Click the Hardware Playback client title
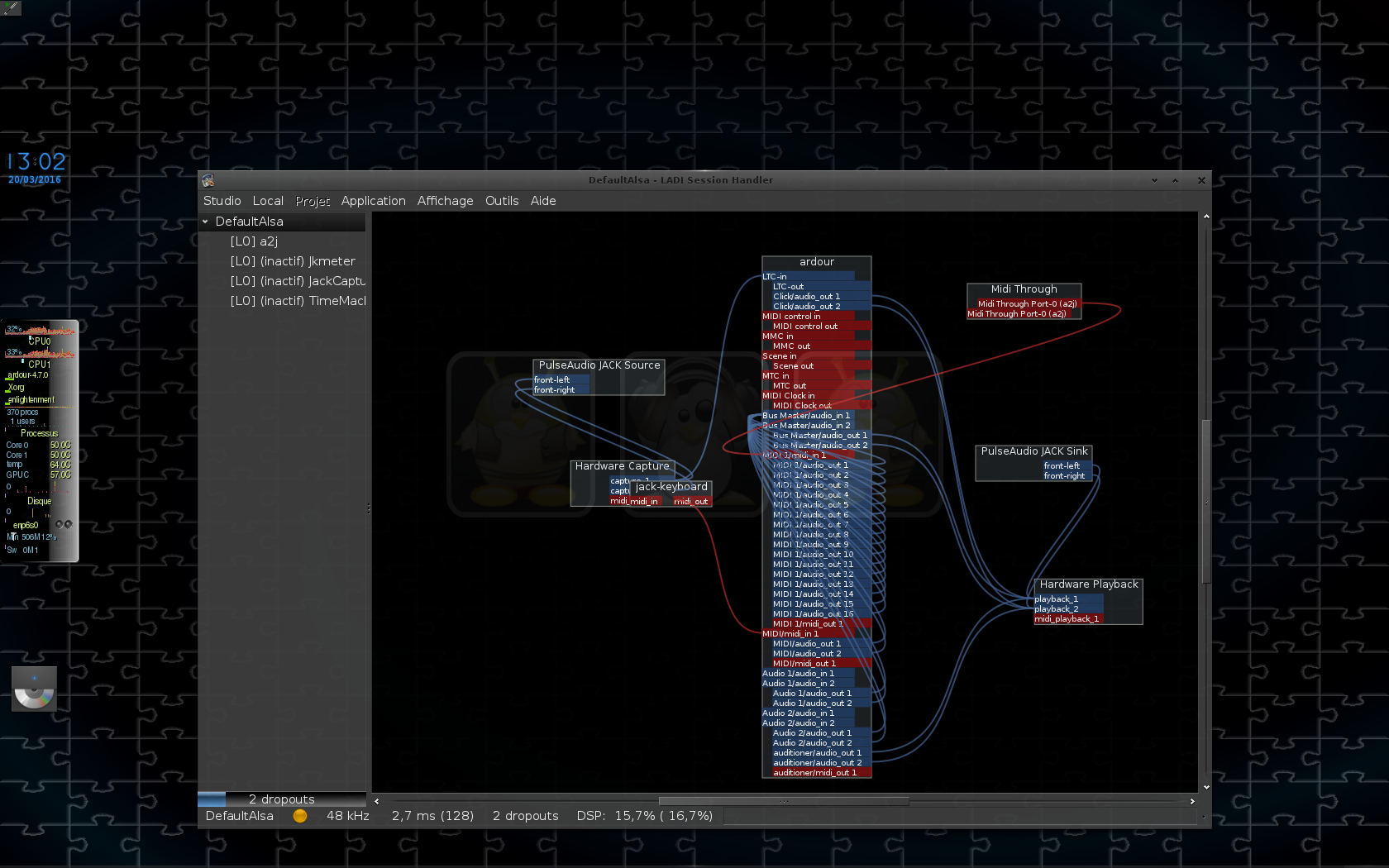This screenshot has height=868, width=1389. pos(1088,584)
